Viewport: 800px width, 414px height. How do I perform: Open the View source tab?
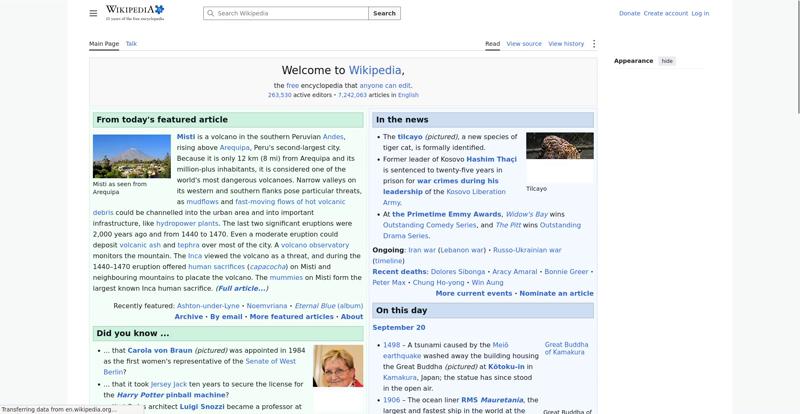pos(524,44)
